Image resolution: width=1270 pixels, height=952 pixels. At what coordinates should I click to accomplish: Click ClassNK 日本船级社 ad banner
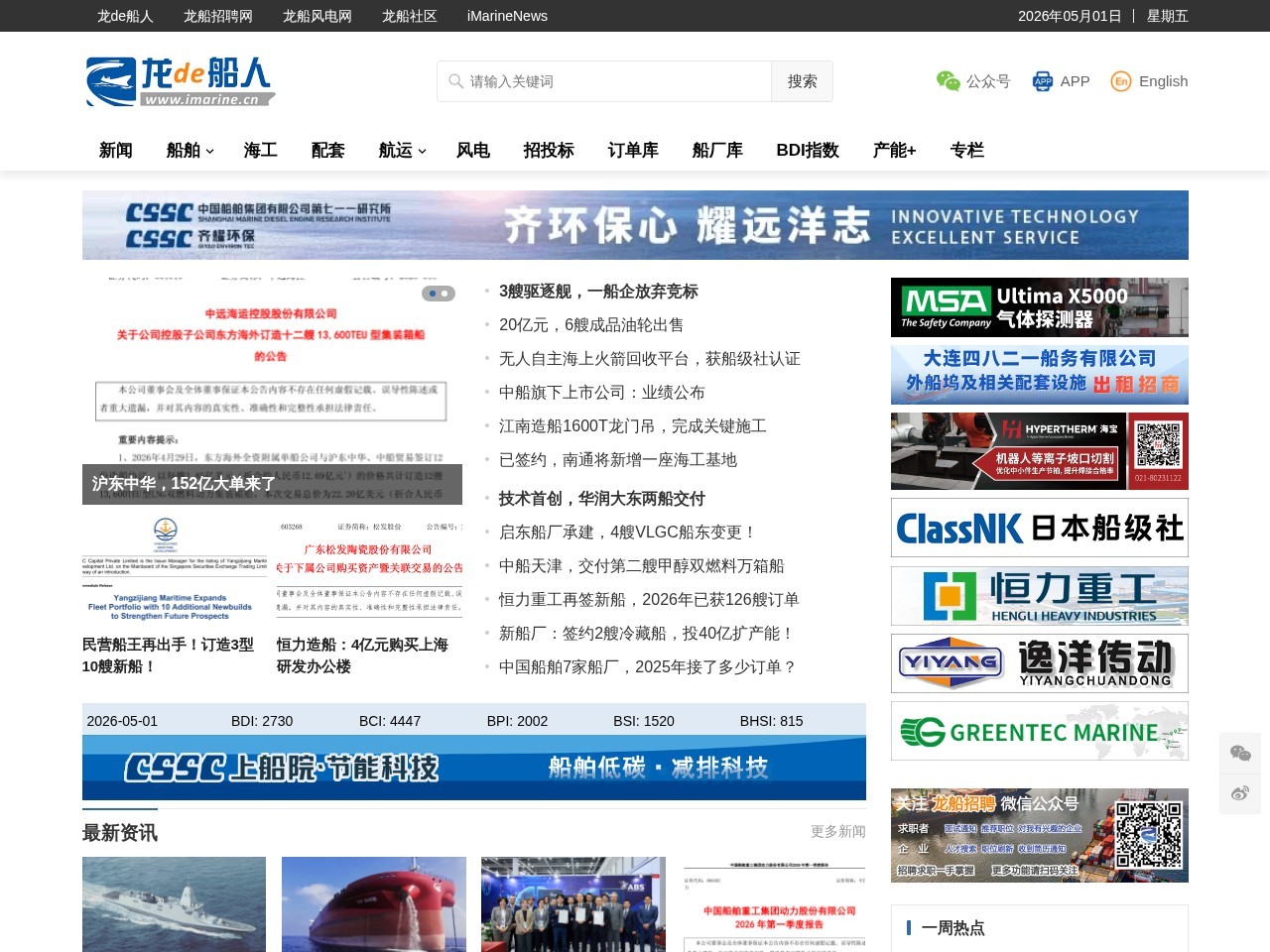(1040, 528)
